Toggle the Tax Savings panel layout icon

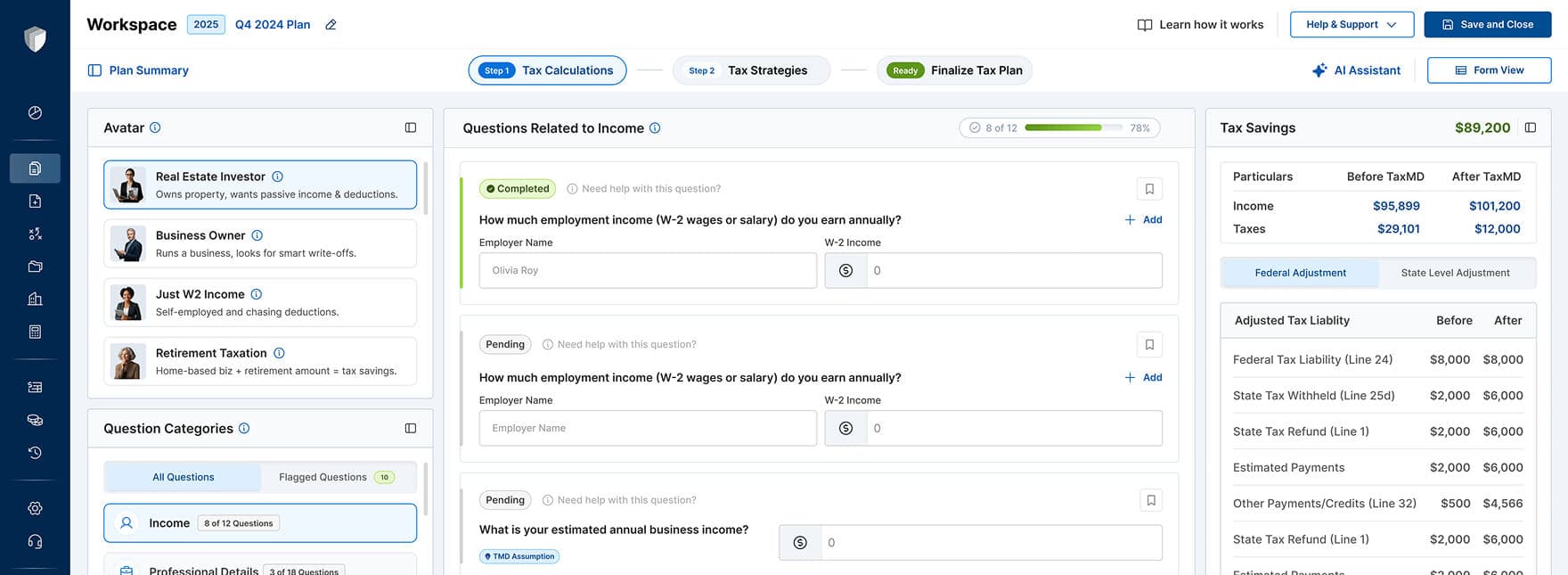(x=1531, y=128)
